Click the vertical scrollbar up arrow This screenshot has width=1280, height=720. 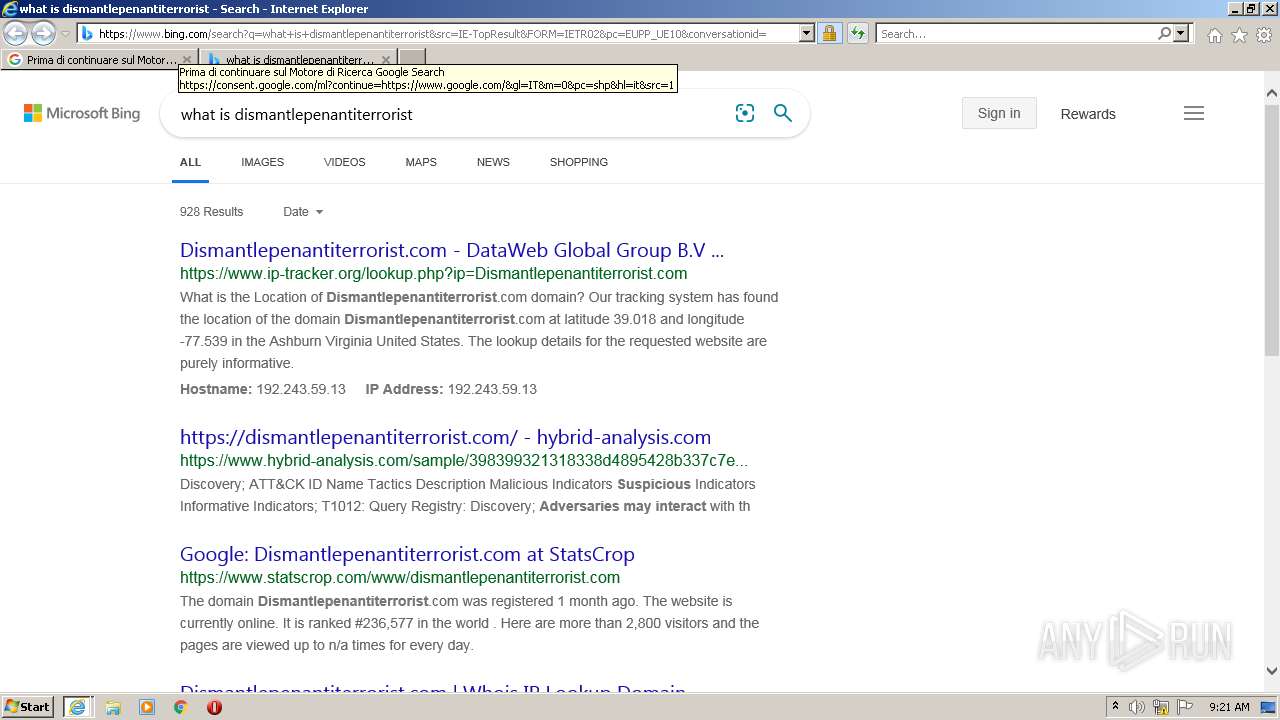[x=1272, y=94]
